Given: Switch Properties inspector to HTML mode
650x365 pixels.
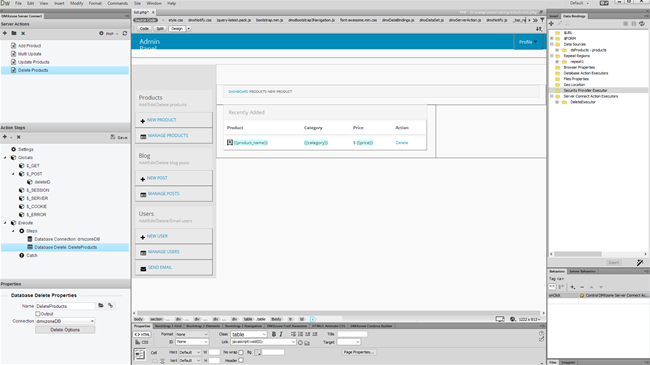Looking at the screenshot, I should pos(142,334).
